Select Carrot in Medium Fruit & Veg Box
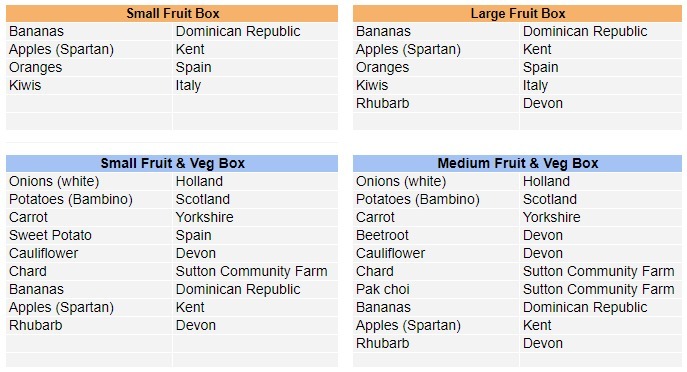This screenshot has width=687, height=372. click(x=436, y=217)
